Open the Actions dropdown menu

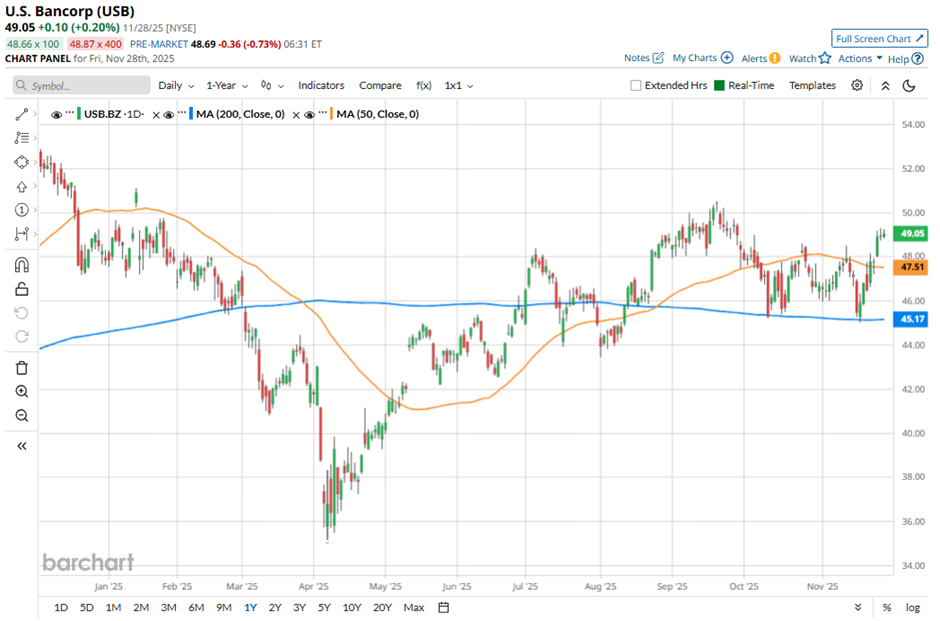[x=860, y=59]
